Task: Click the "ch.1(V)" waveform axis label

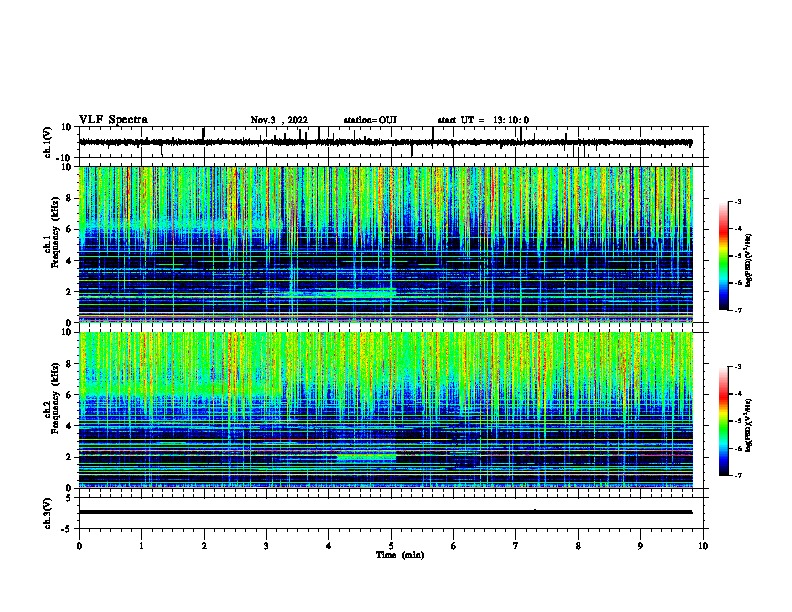Action: pyautogui.click(x=48, y=142)
